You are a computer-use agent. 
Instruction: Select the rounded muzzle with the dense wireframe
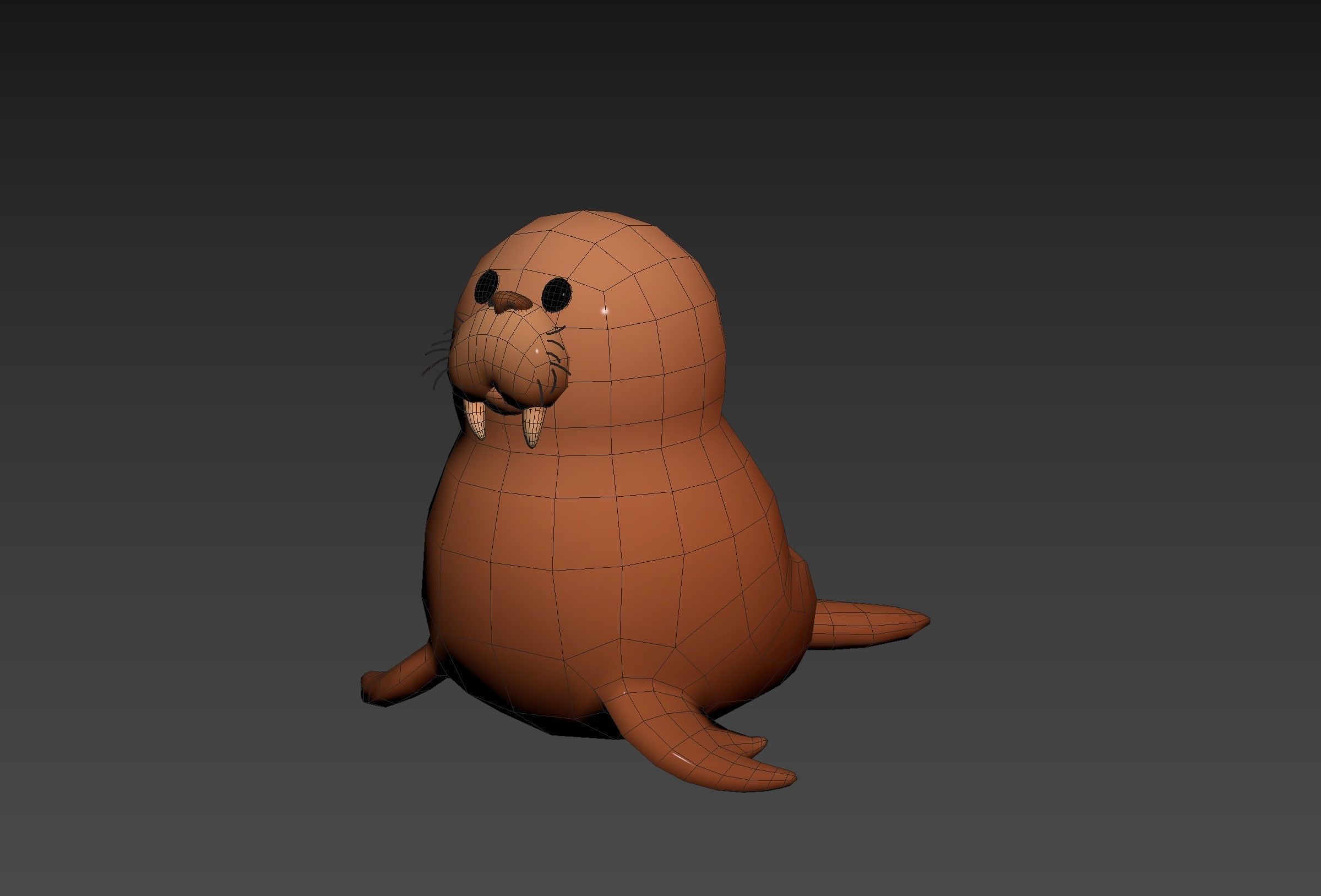coord(494,355)
